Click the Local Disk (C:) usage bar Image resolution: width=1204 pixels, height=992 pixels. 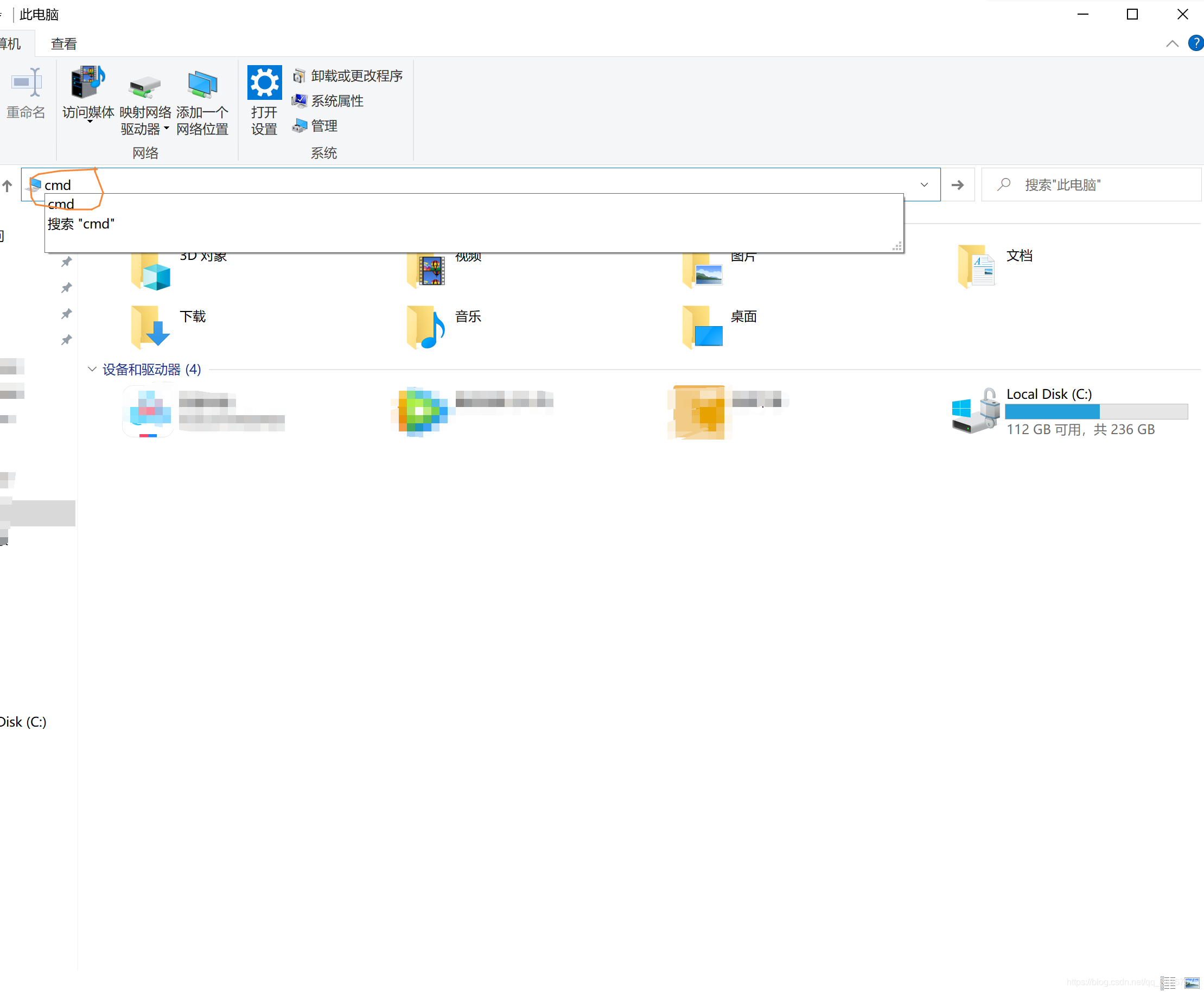(1095, 411)
